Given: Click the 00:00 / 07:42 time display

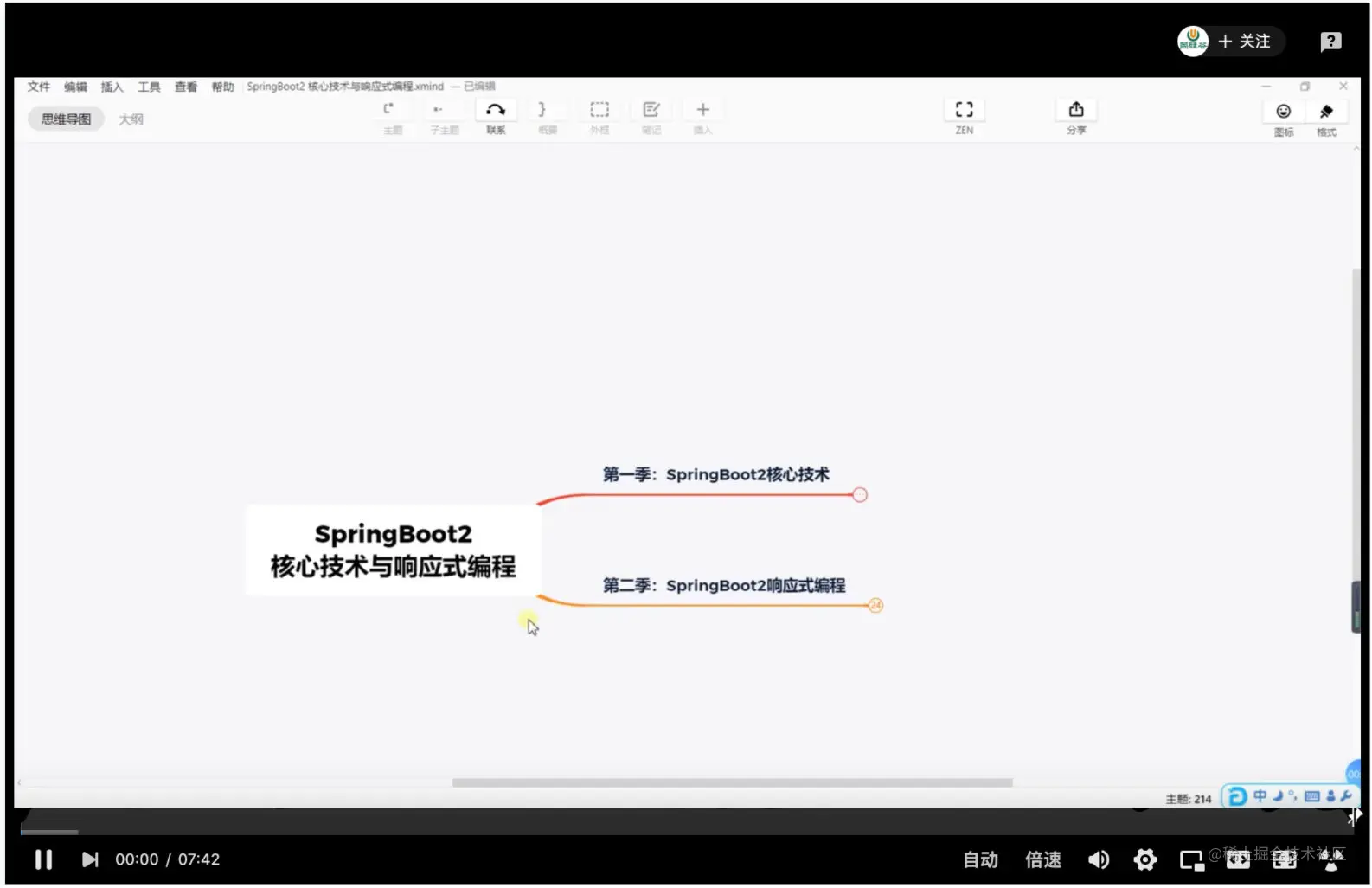Looking at the screenshot, I should click(x=168, y=859).
